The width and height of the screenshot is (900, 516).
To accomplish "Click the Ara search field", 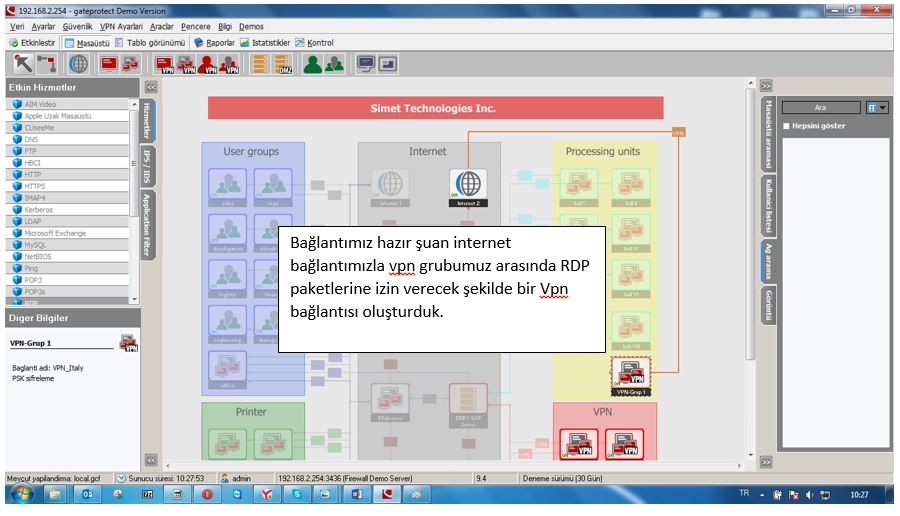I will tap(820, 107).
